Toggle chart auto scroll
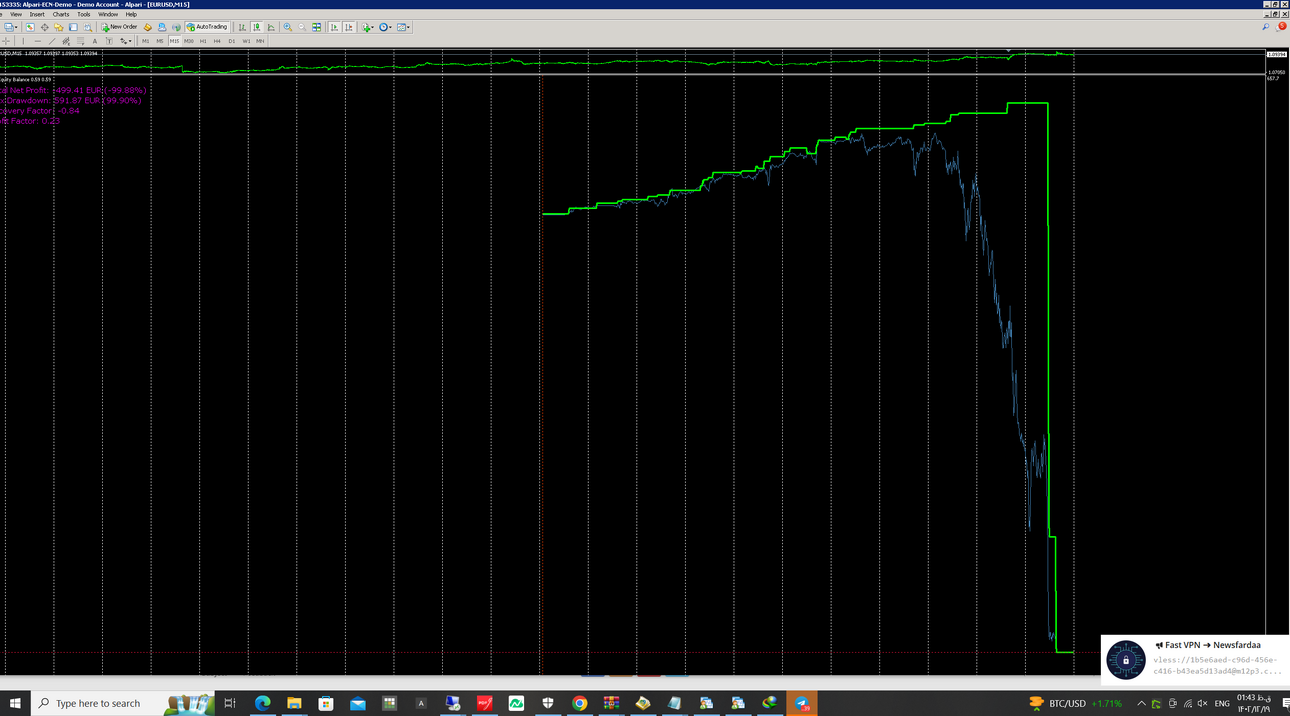 pyautogui.click(x=334, y=27)
